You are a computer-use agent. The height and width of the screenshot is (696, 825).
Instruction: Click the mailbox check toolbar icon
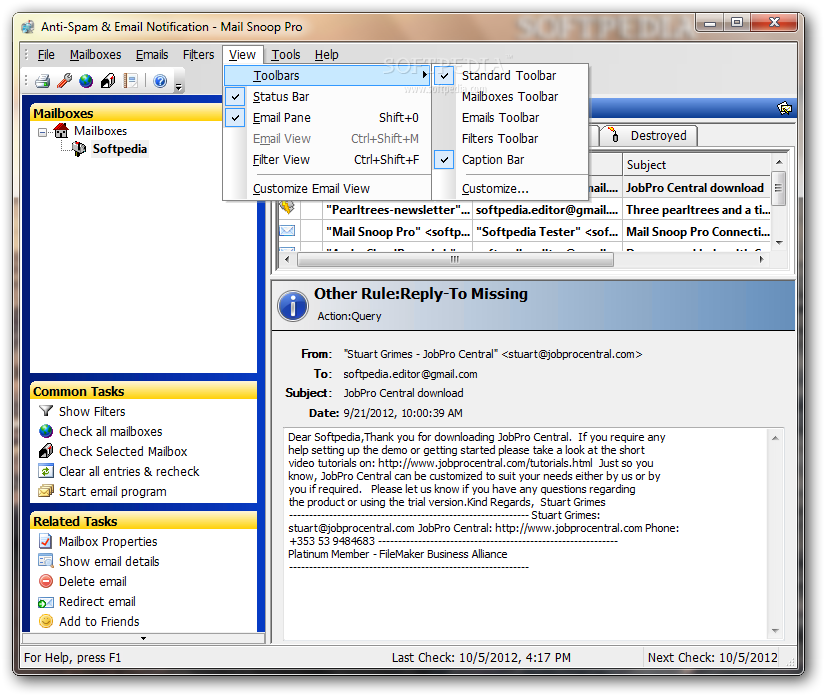click(x=108, y=81)
